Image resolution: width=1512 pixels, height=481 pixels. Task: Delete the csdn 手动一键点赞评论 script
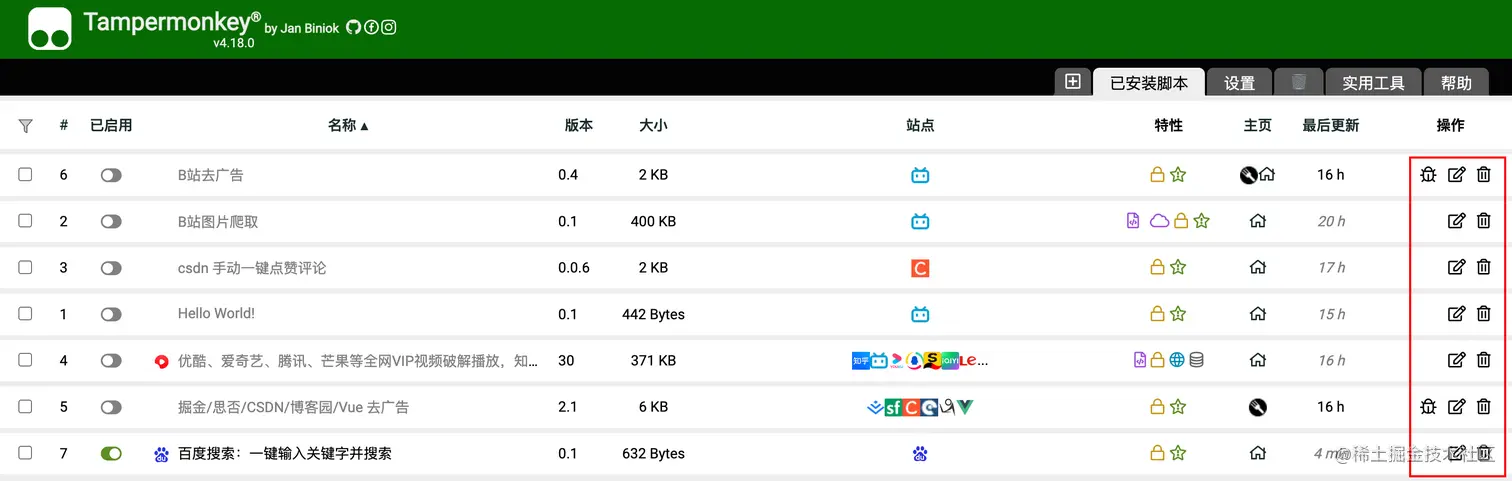pyautogui.click(x=1484, y=267)
